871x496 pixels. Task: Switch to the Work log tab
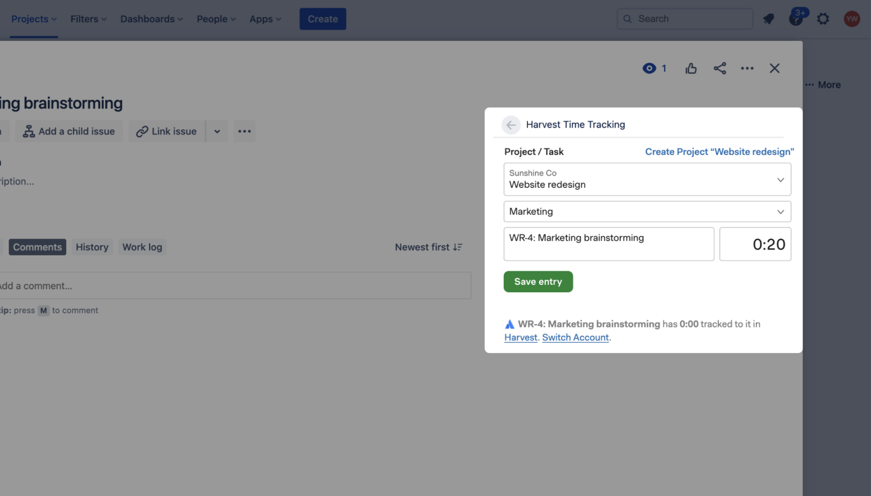point(142,247)
